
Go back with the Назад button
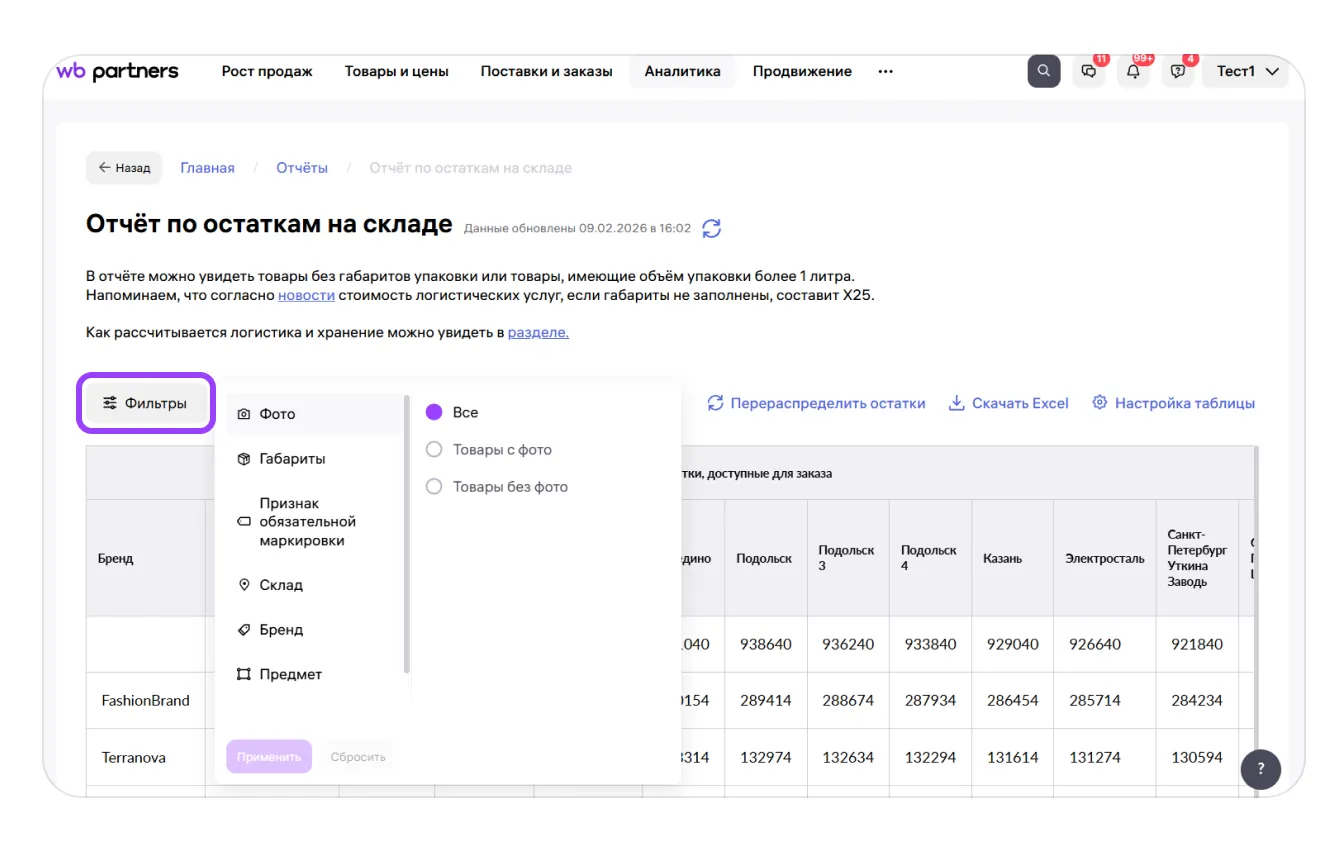pos(124,168)
